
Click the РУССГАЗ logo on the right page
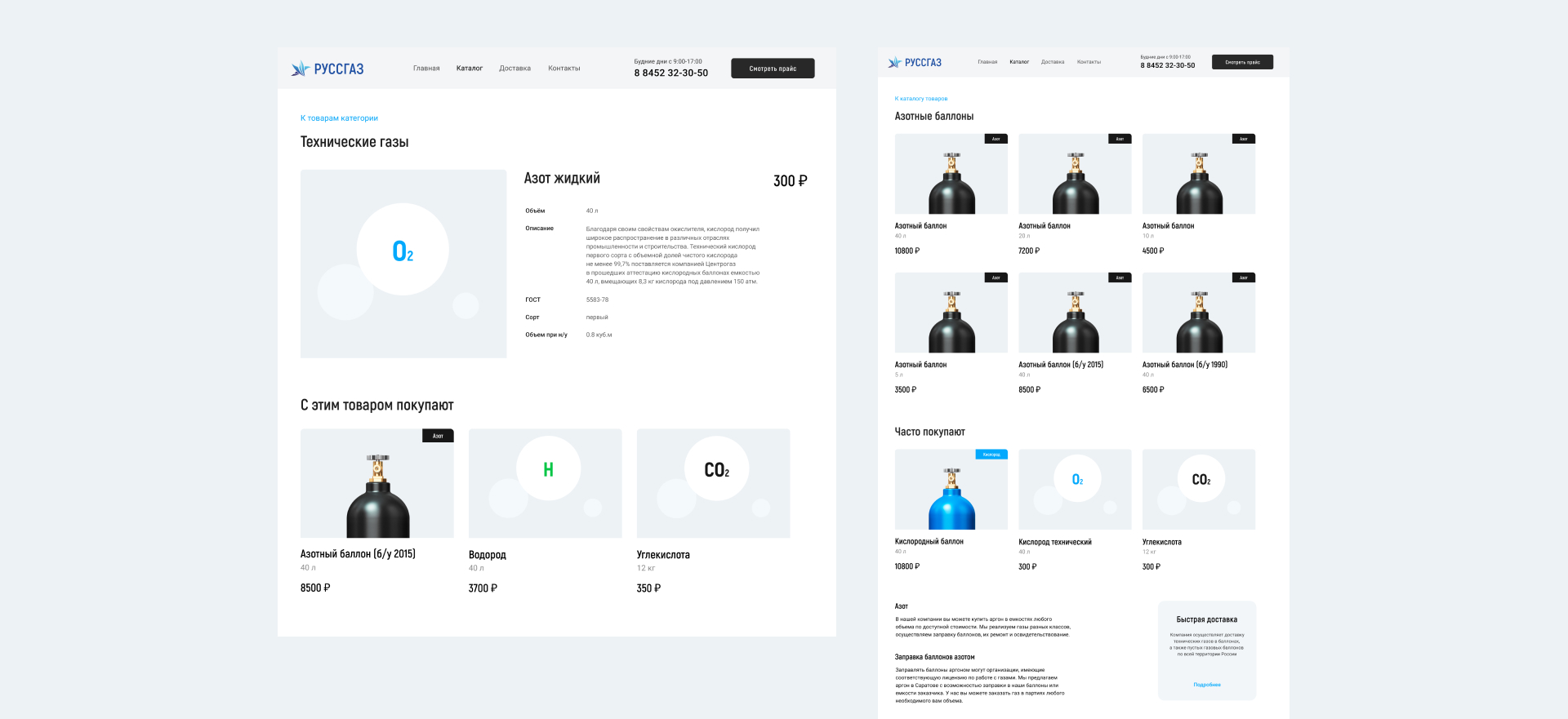pos(915,63)
